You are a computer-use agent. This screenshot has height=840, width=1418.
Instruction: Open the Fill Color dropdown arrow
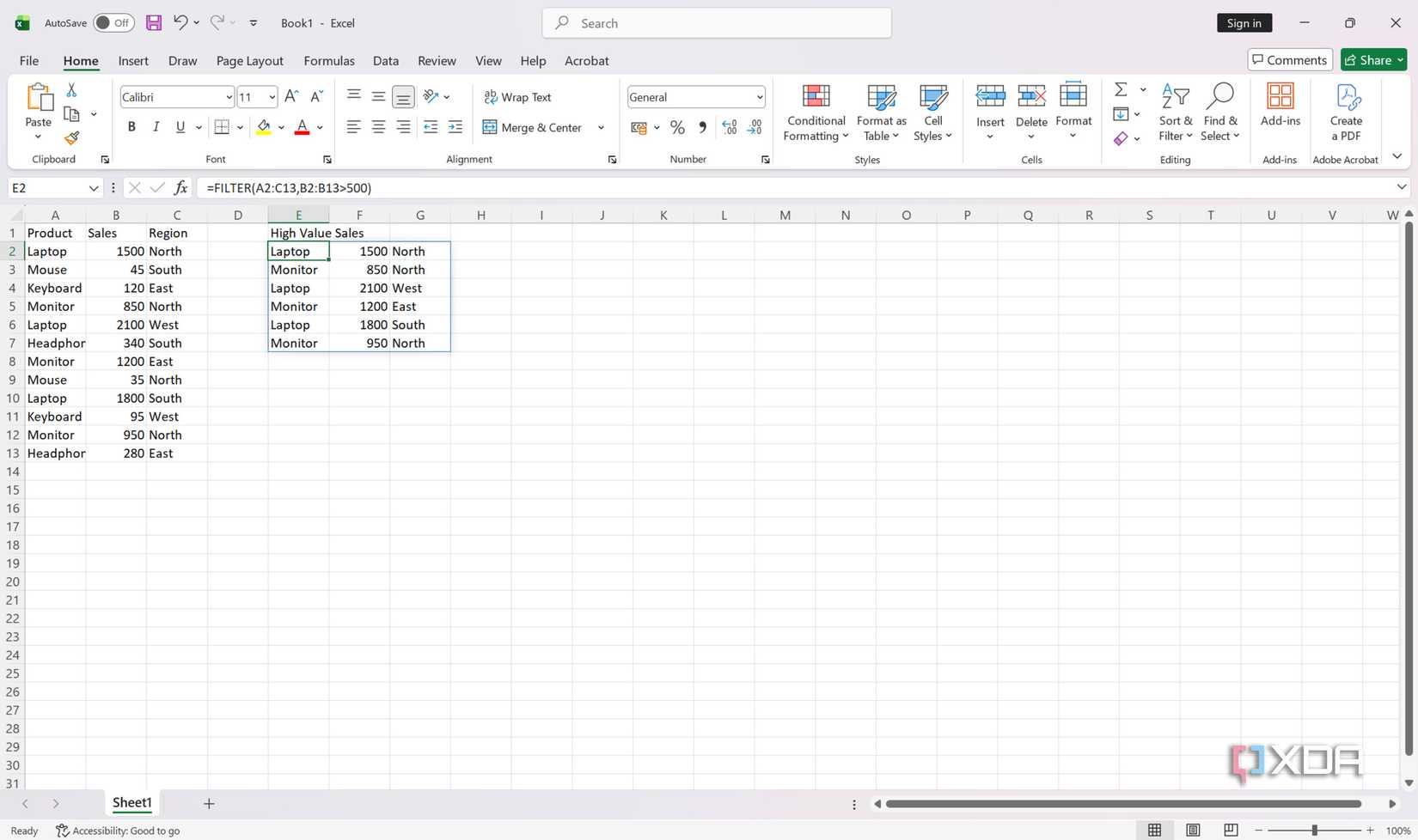279,126
